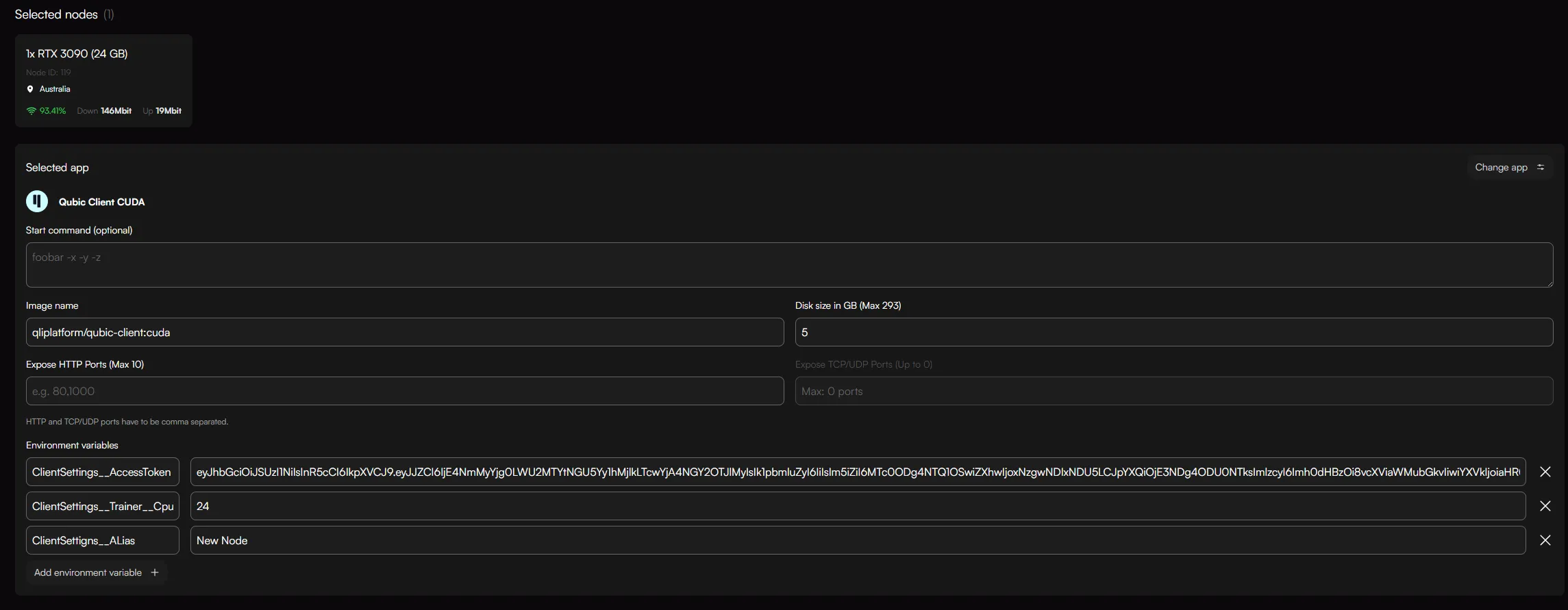
Task: Delete the ClientSettigns__ALias variable row
Action: point(1545,540)
